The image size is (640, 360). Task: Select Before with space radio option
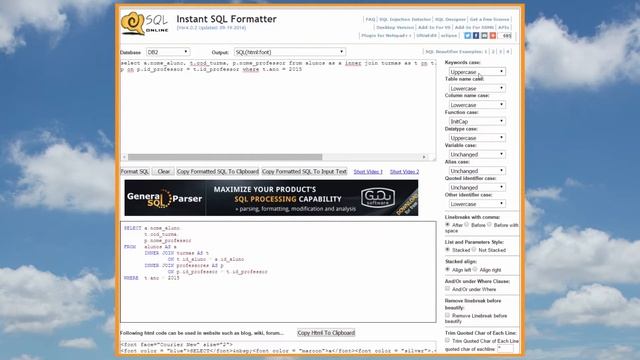pyautogui.click(x=489, y=224)
